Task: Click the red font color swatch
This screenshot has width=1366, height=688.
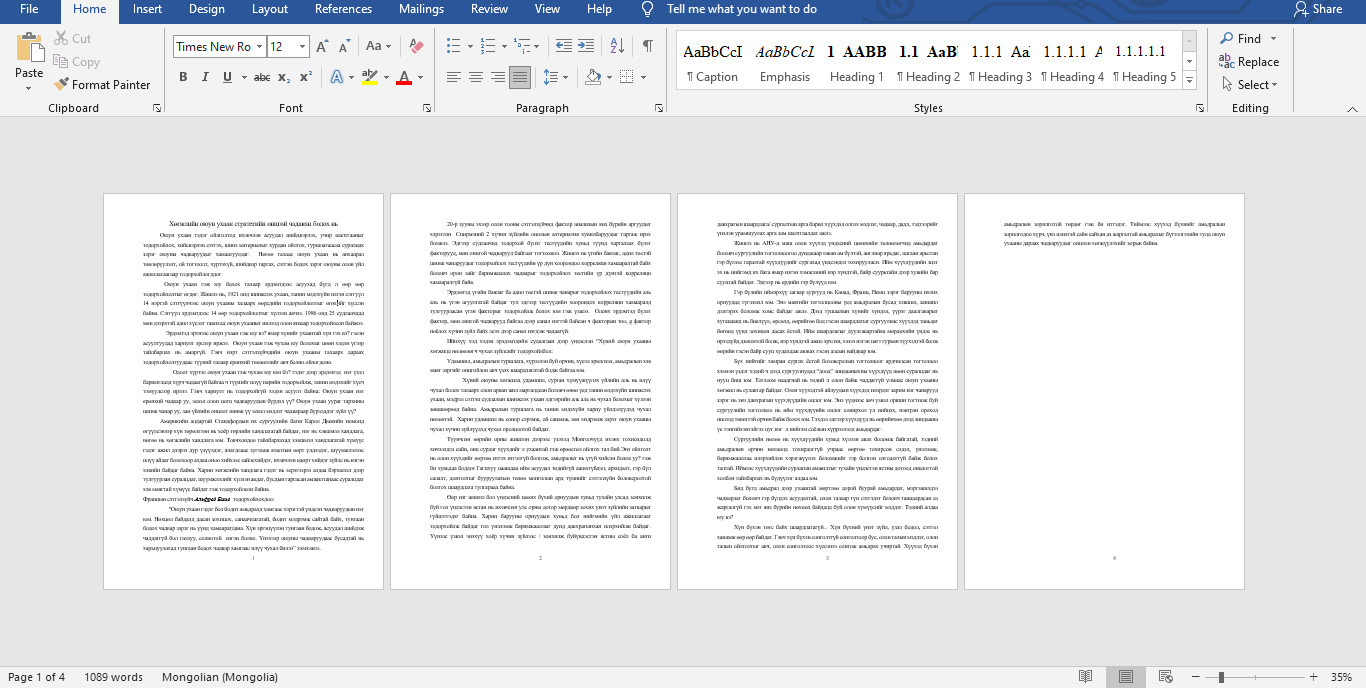Action: click(x=404, y=77)
